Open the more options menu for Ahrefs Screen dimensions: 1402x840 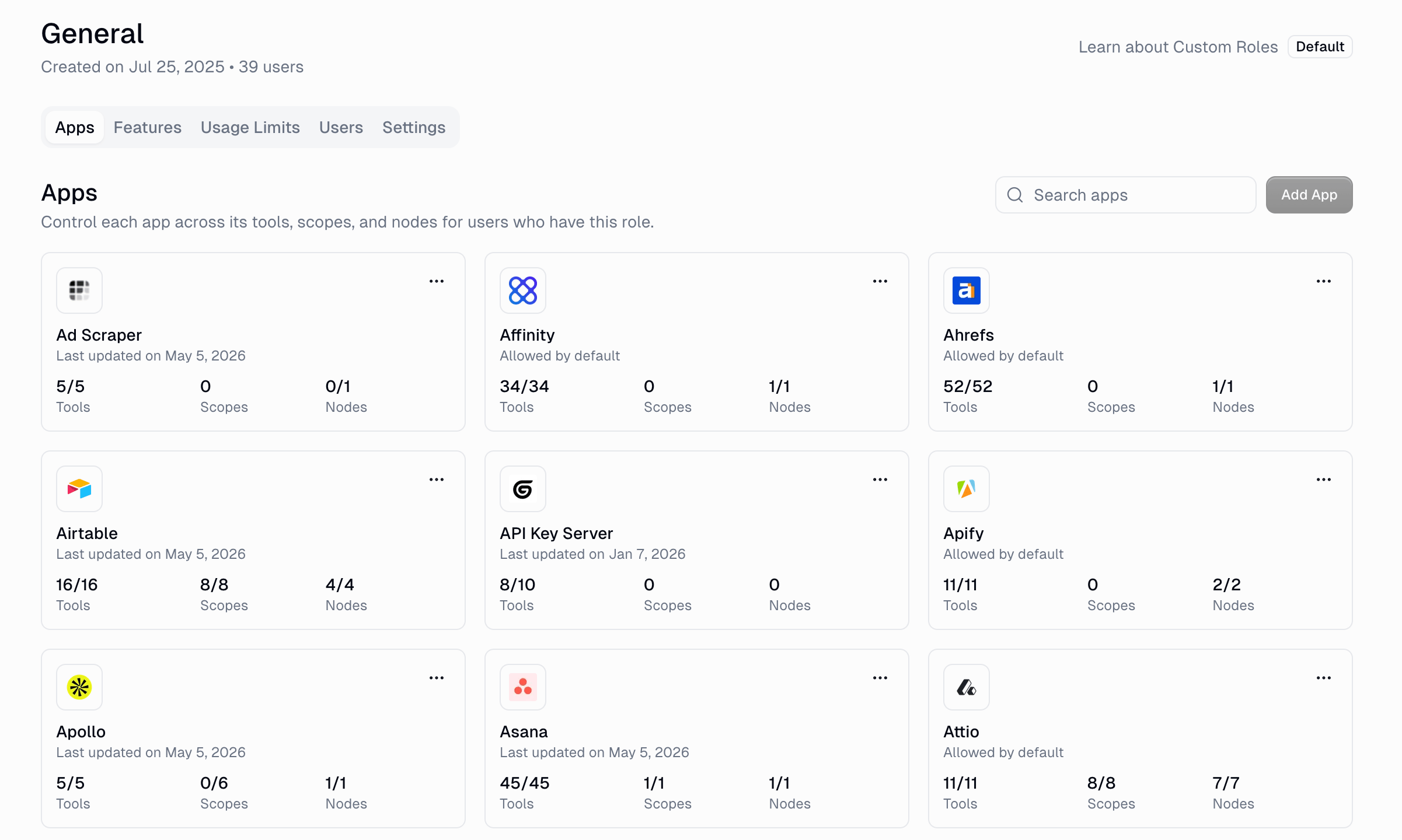point(1324,281)
